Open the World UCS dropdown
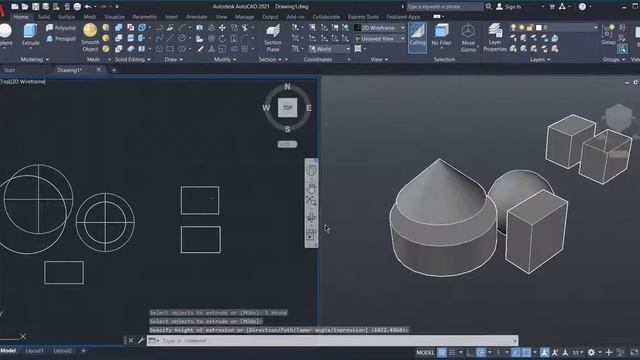 (x=329, y=49)
